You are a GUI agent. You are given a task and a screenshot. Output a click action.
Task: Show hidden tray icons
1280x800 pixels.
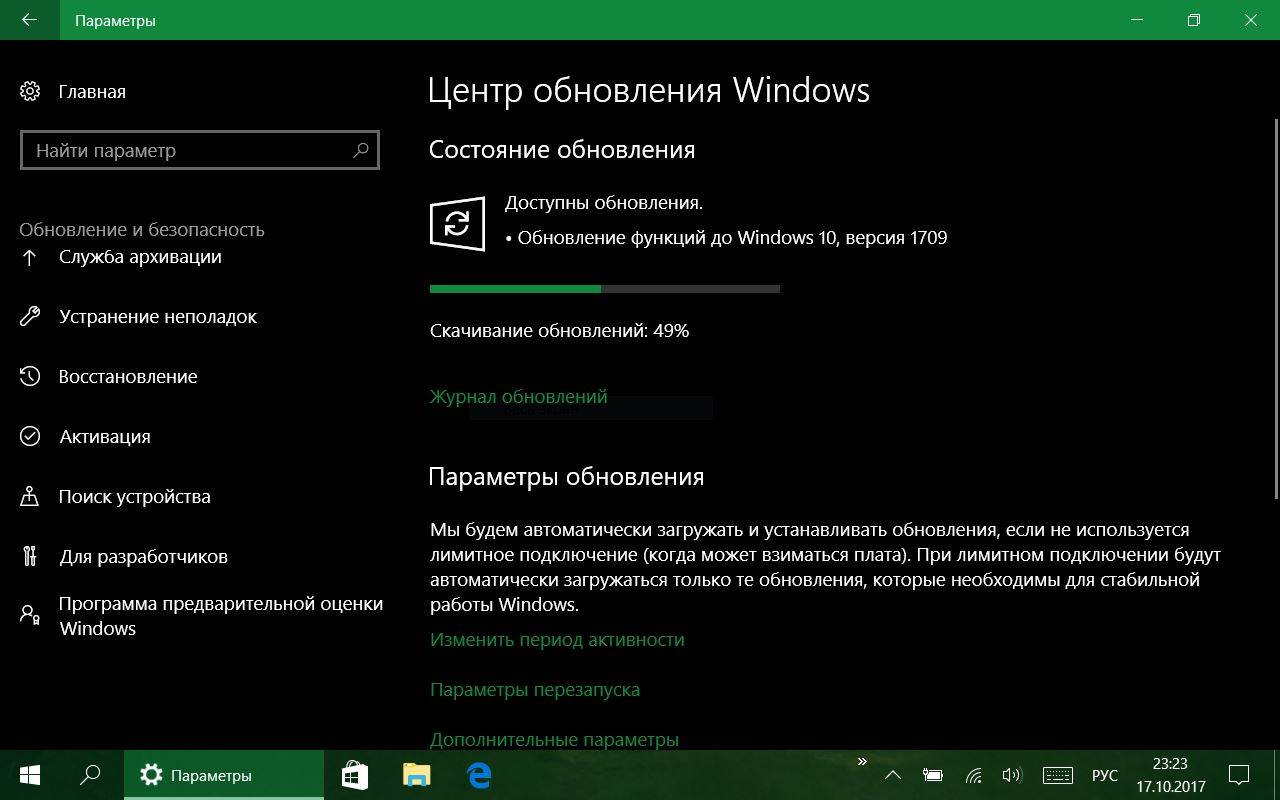pyautogui.click(x=893, y=775)
